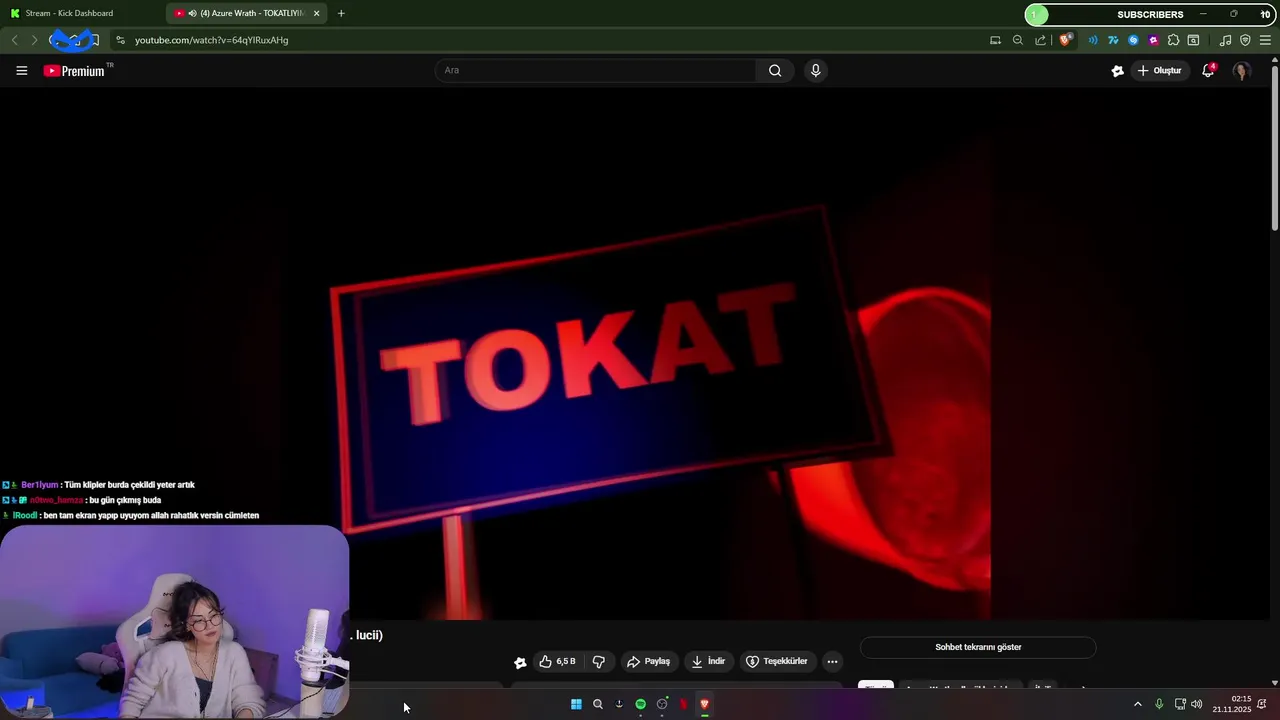The width and height of the screenshot is (1280, 720).
Task: Go to the YouTube Premium home logo
Action: coord(74,70)
